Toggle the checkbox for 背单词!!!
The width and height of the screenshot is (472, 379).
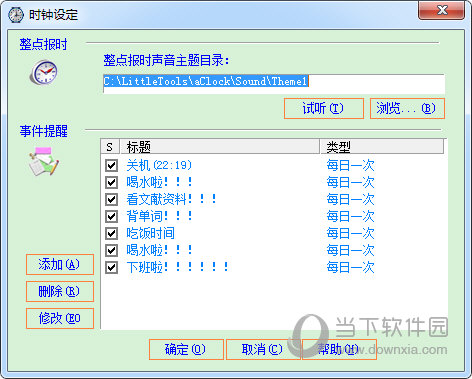111,216
